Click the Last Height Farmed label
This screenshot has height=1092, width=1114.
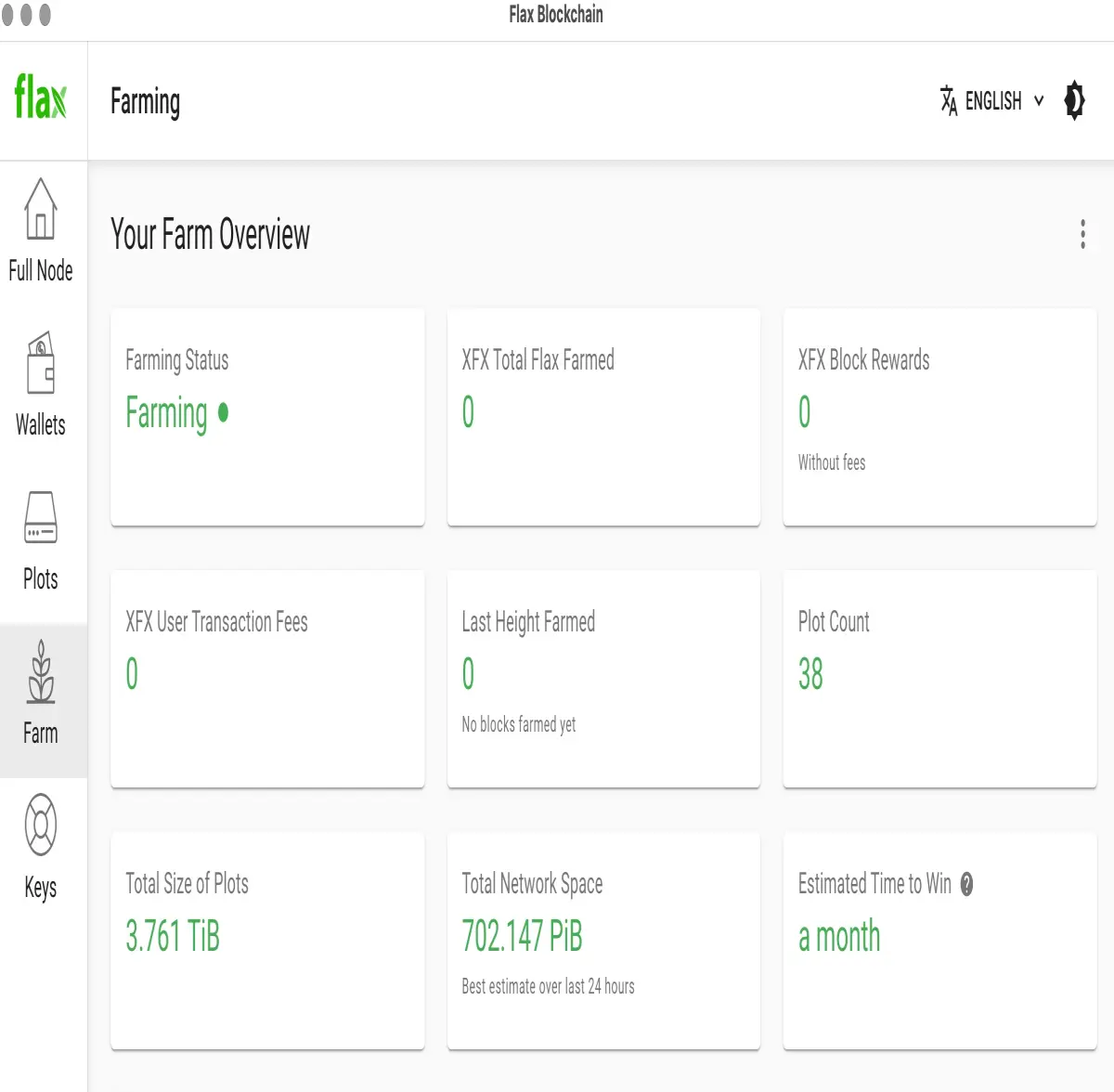528,622
